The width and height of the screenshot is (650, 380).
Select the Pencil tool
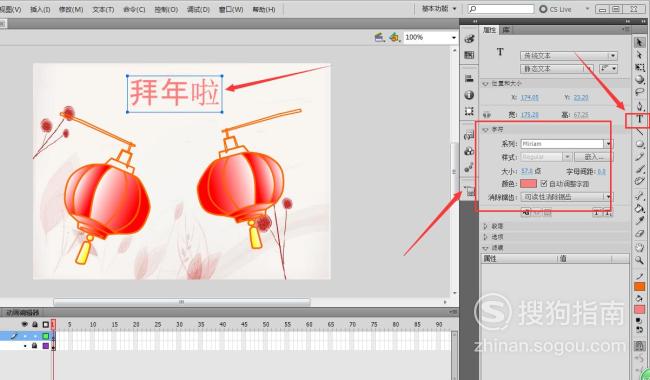639,157
